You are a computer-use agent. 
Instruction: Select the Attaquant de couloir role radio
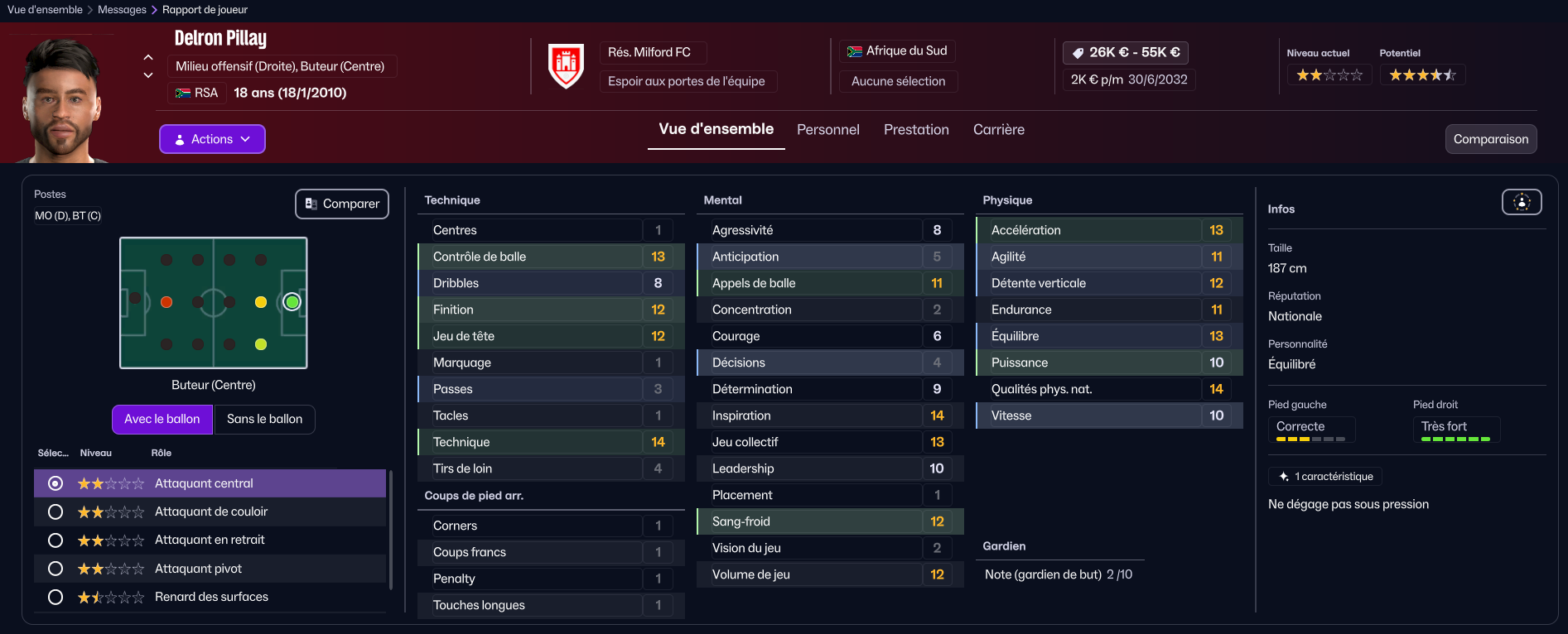(x=55, y=512)
